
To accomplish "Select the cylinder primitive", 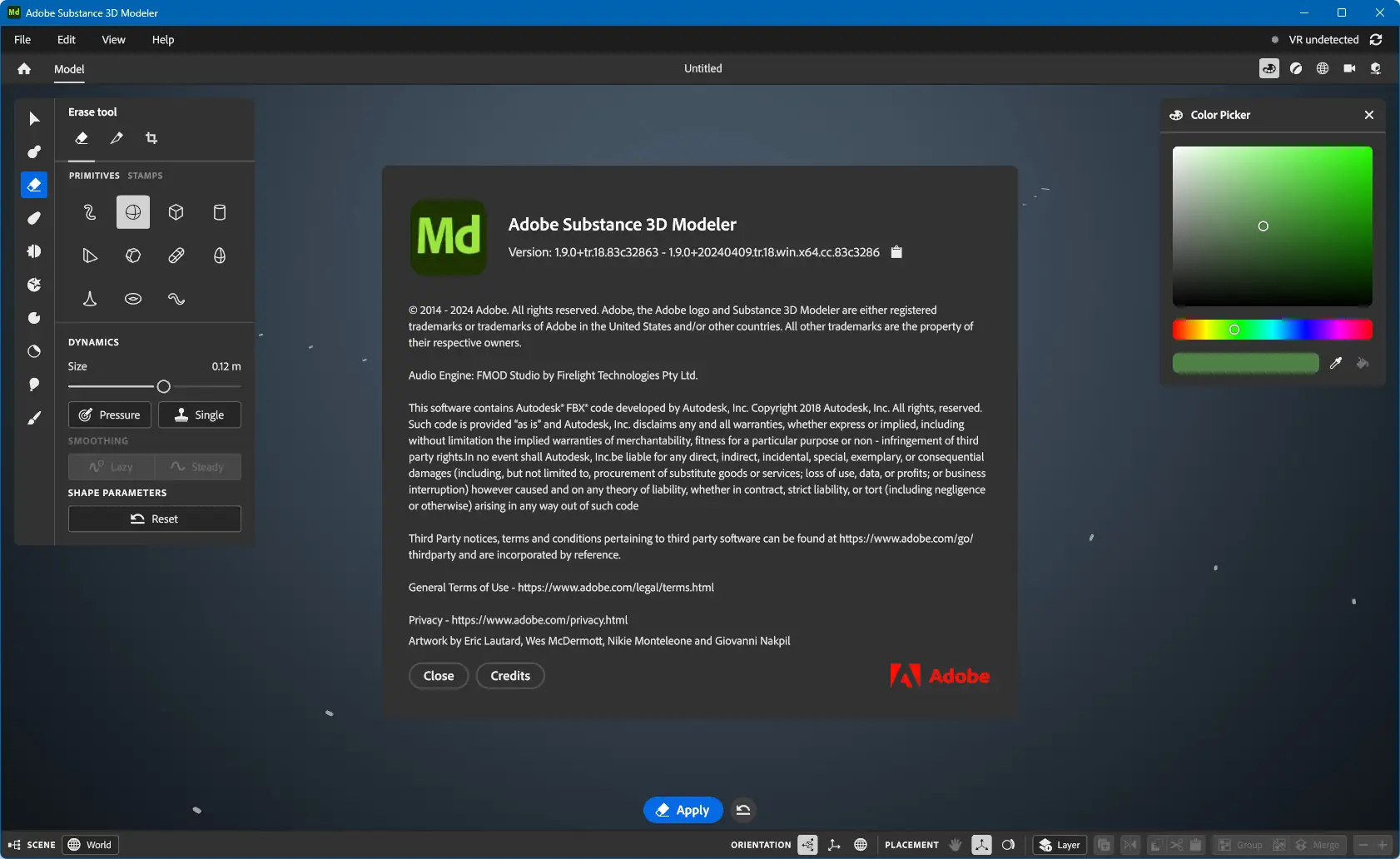I will (220, 212).
